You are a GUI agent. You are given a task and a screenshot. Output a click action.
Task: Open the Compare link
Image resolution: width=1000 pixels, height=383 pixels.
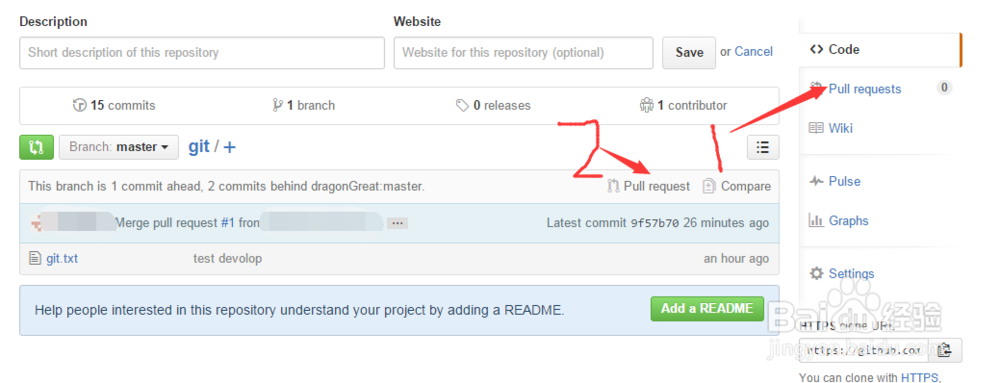point(746,186)
